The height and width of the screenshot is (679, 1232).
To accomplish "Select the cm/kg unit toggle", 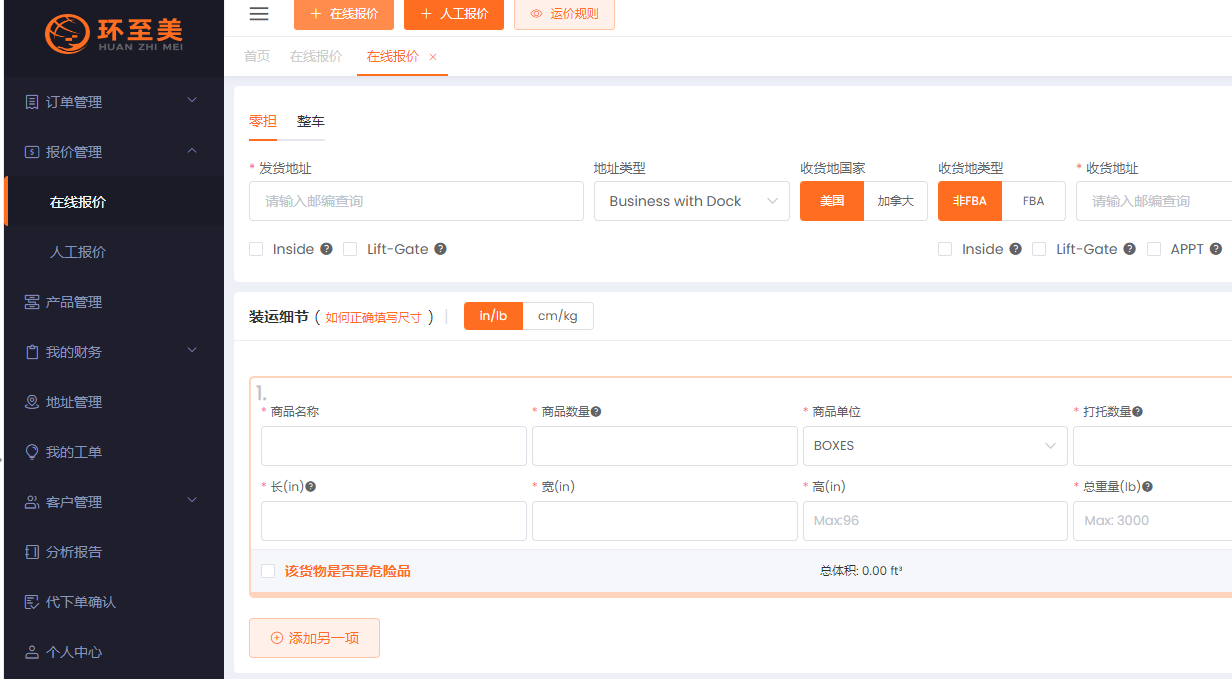I will pyautogui.click(x=557, y=316).
